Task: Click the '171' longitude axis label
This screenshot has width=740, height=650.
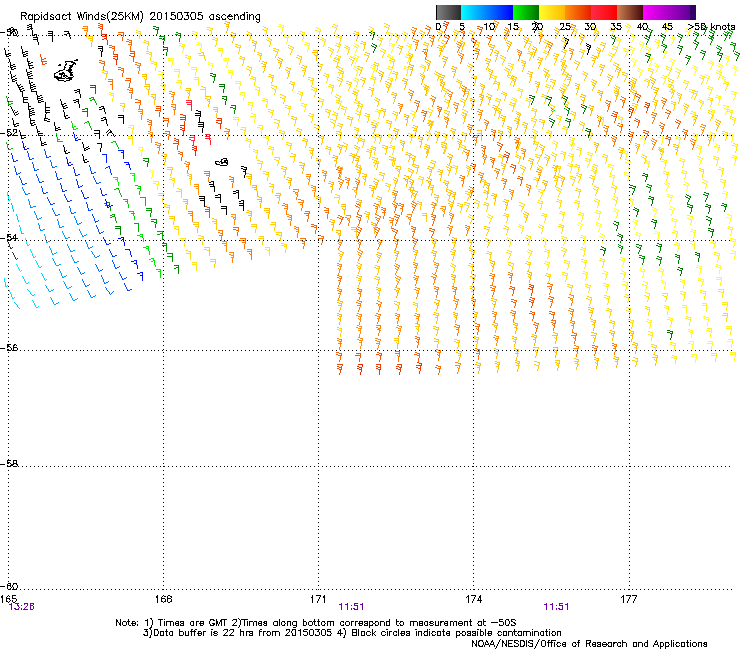Action: (318, 599)
